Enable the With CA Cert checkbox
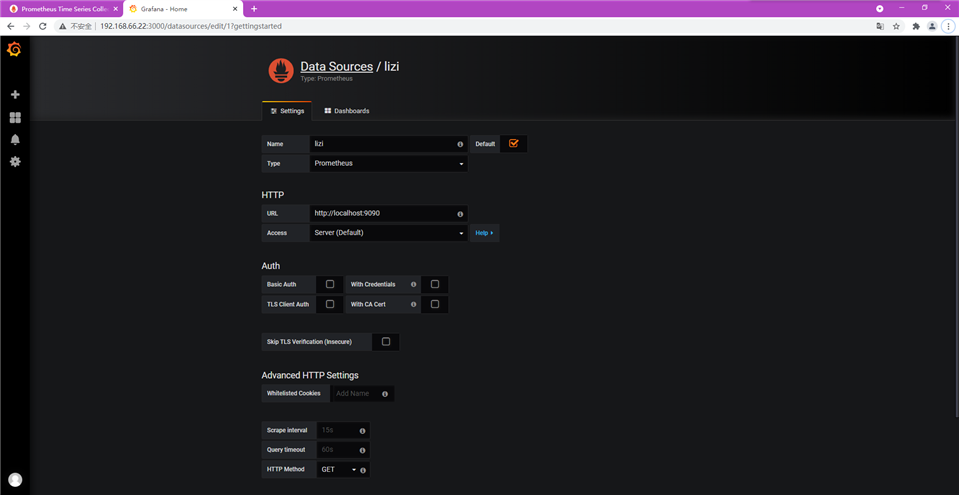 tap(435, 304)
